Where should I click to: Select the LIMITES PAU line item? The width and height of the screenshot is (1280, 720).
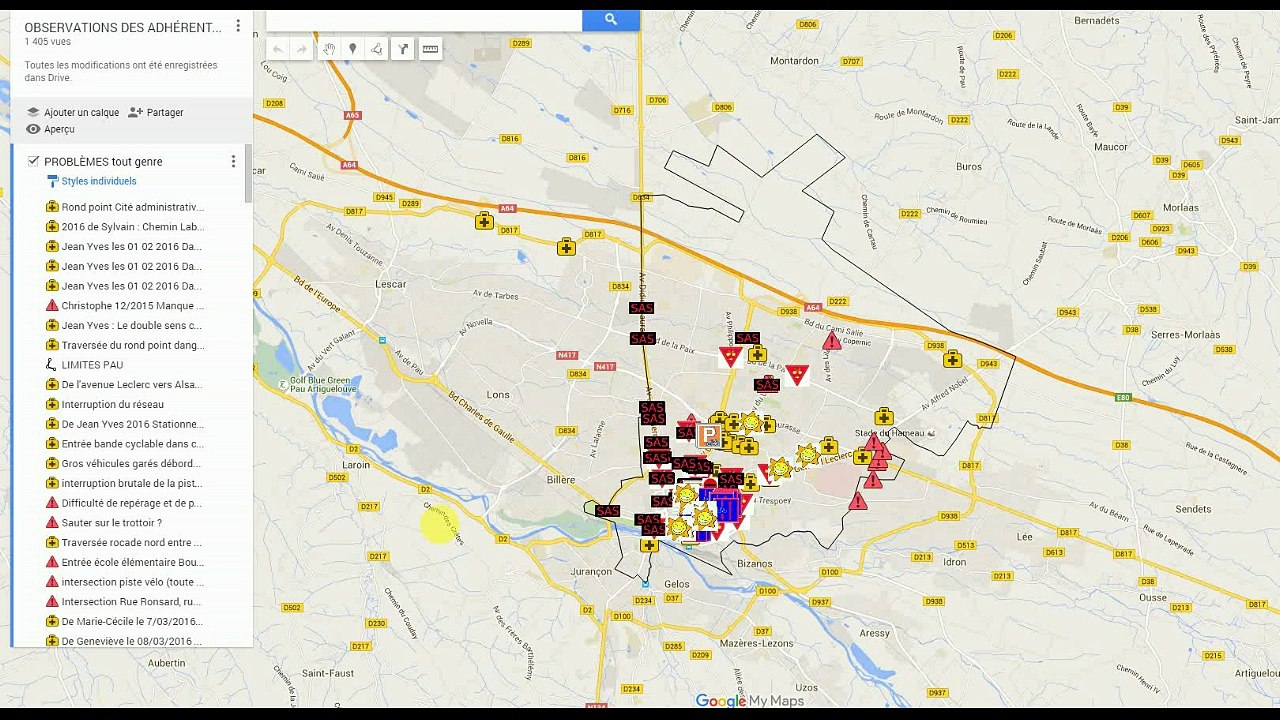(92, 365)
